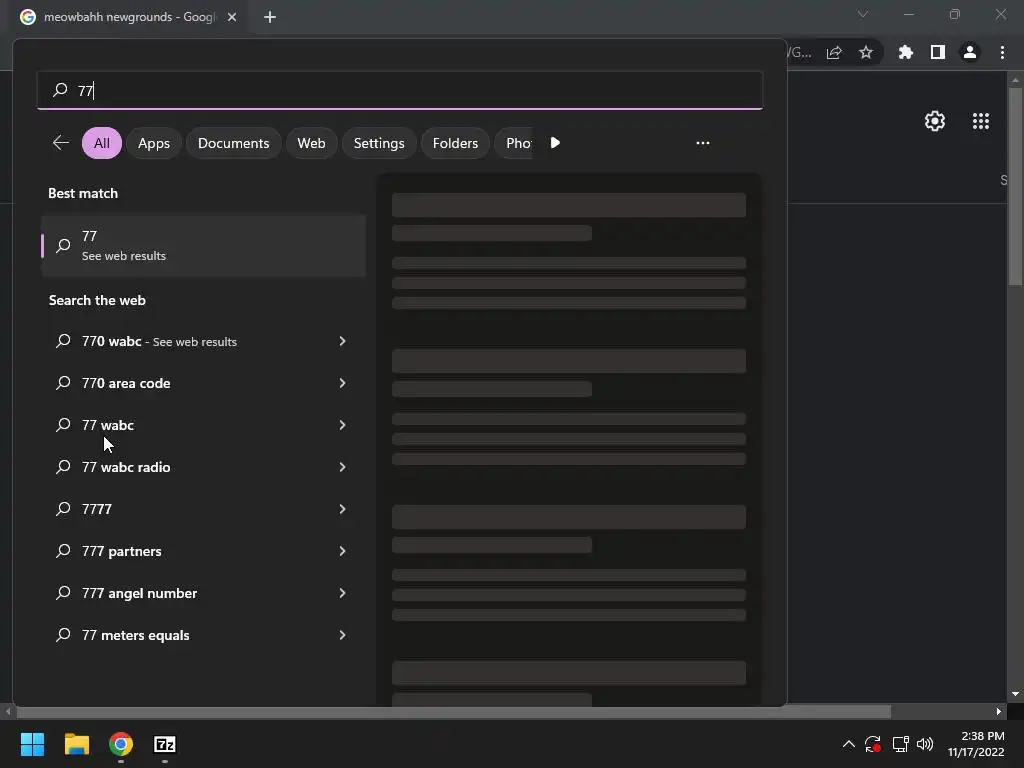
Task: Show hidden icons in the system tray
Action: click(x=848, y=744)
